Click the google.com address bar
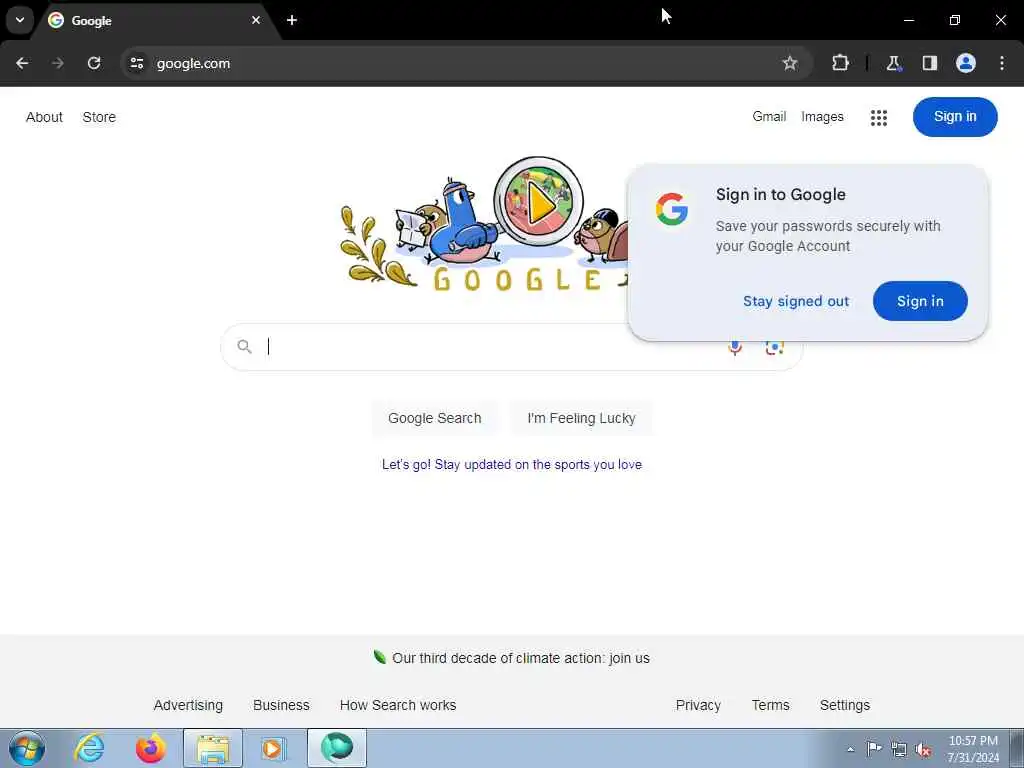This screenshot has width=1024, height=768. click(x=467, y=63)
